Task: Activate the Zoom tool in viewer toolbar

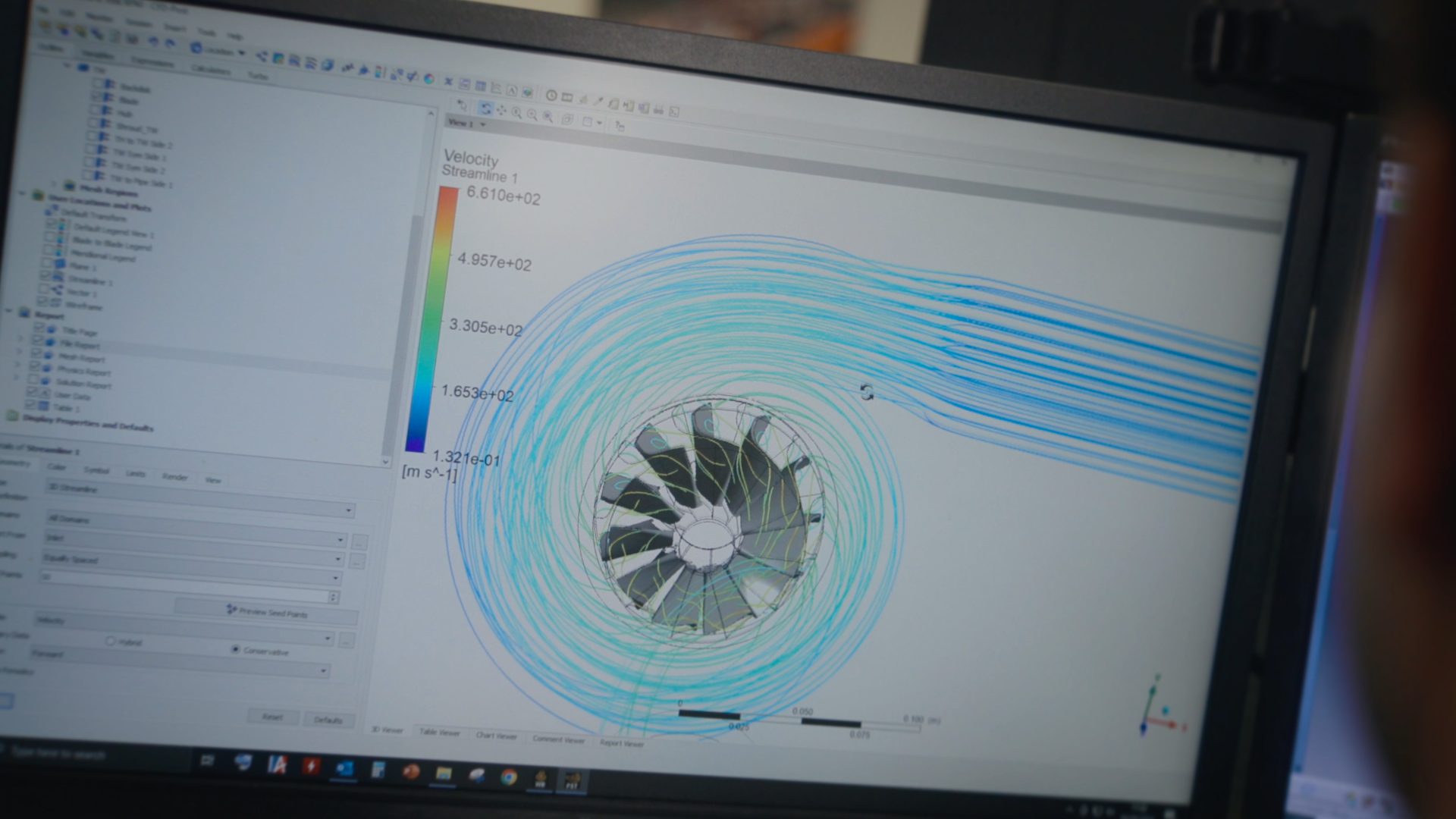Action: point(516,112)
